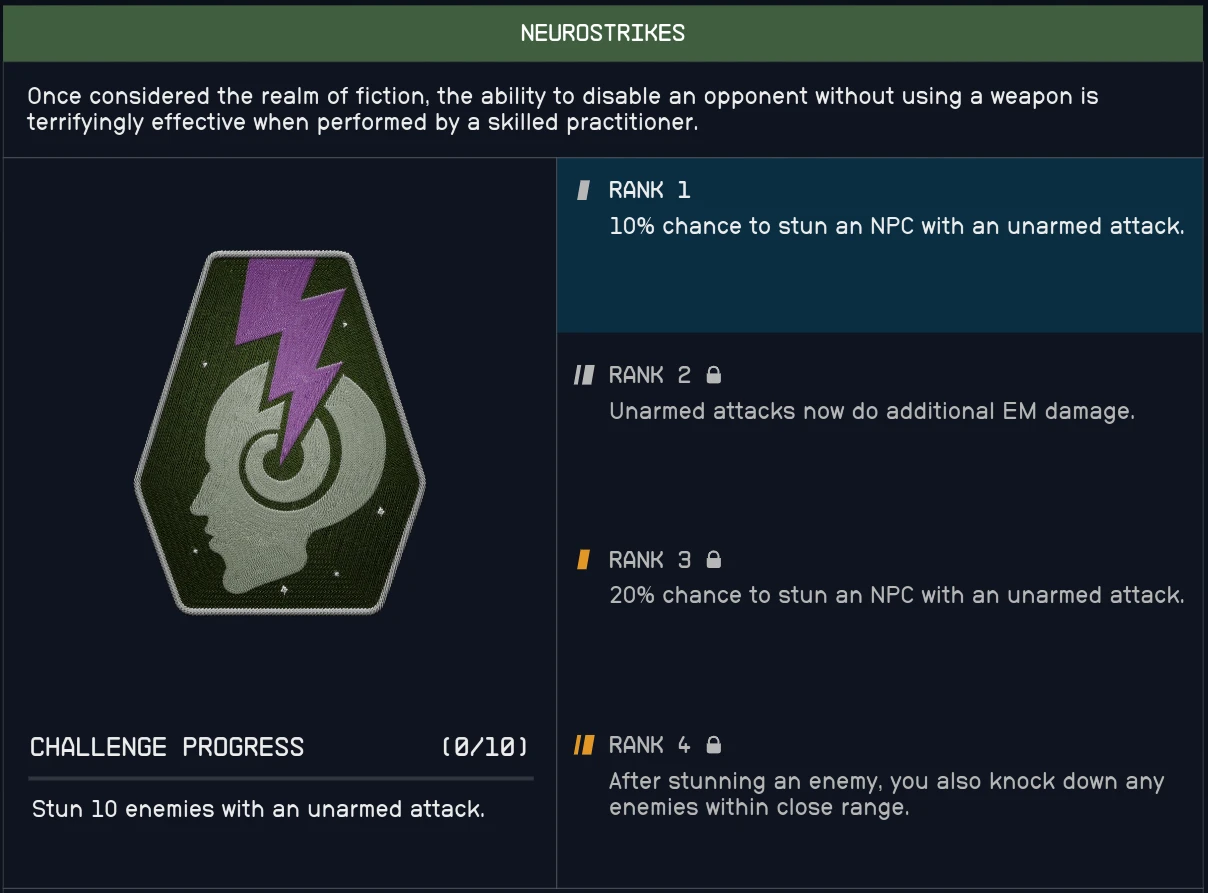Image resolution: width=1208 pixels, height=893 pixels.
Task: Click the lock icon beside Rank 3
Action: click(714, 560)
